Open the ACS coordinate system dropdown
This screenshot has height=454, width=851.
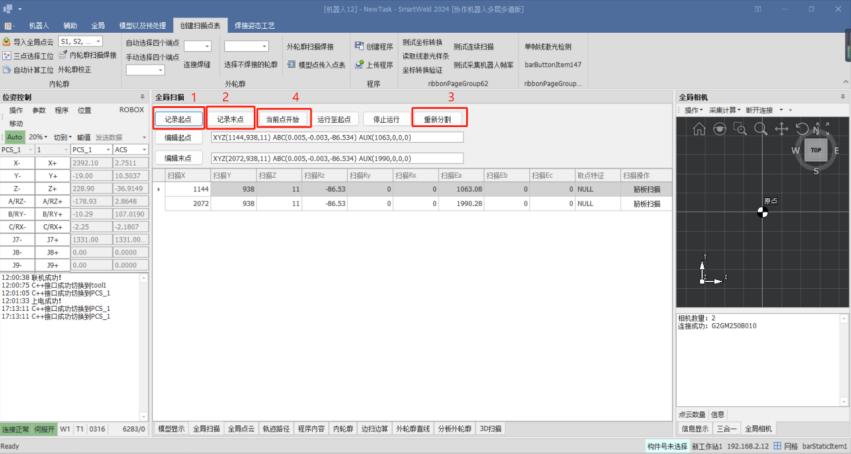[x=131, y=149]
